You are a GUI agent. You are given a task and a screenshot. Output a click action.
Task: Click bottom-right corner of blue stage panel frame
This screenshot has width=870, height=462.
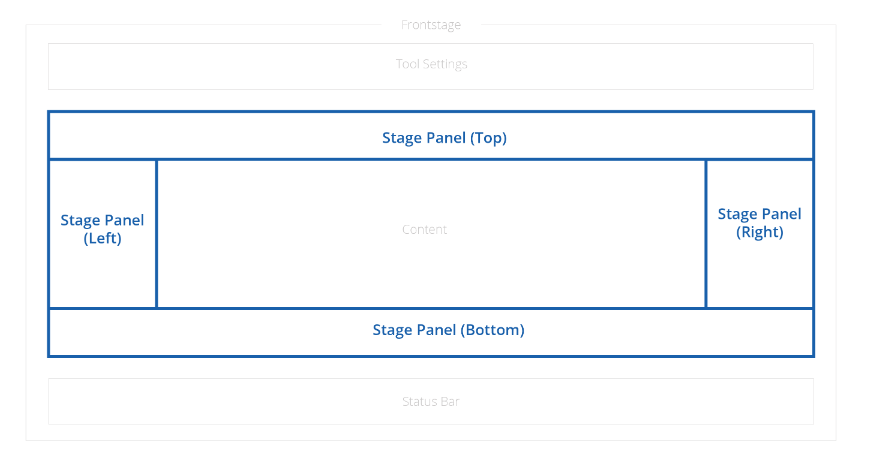[813, 355]
